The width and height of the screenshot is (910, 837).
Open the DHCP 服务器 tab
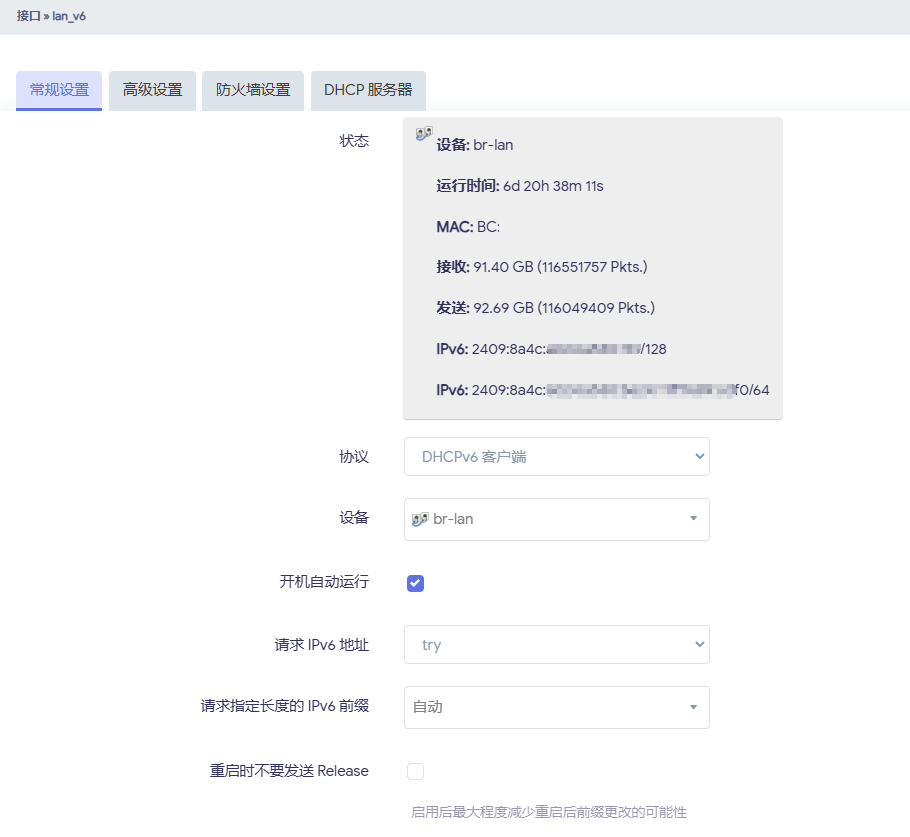(x=368, y=90)
